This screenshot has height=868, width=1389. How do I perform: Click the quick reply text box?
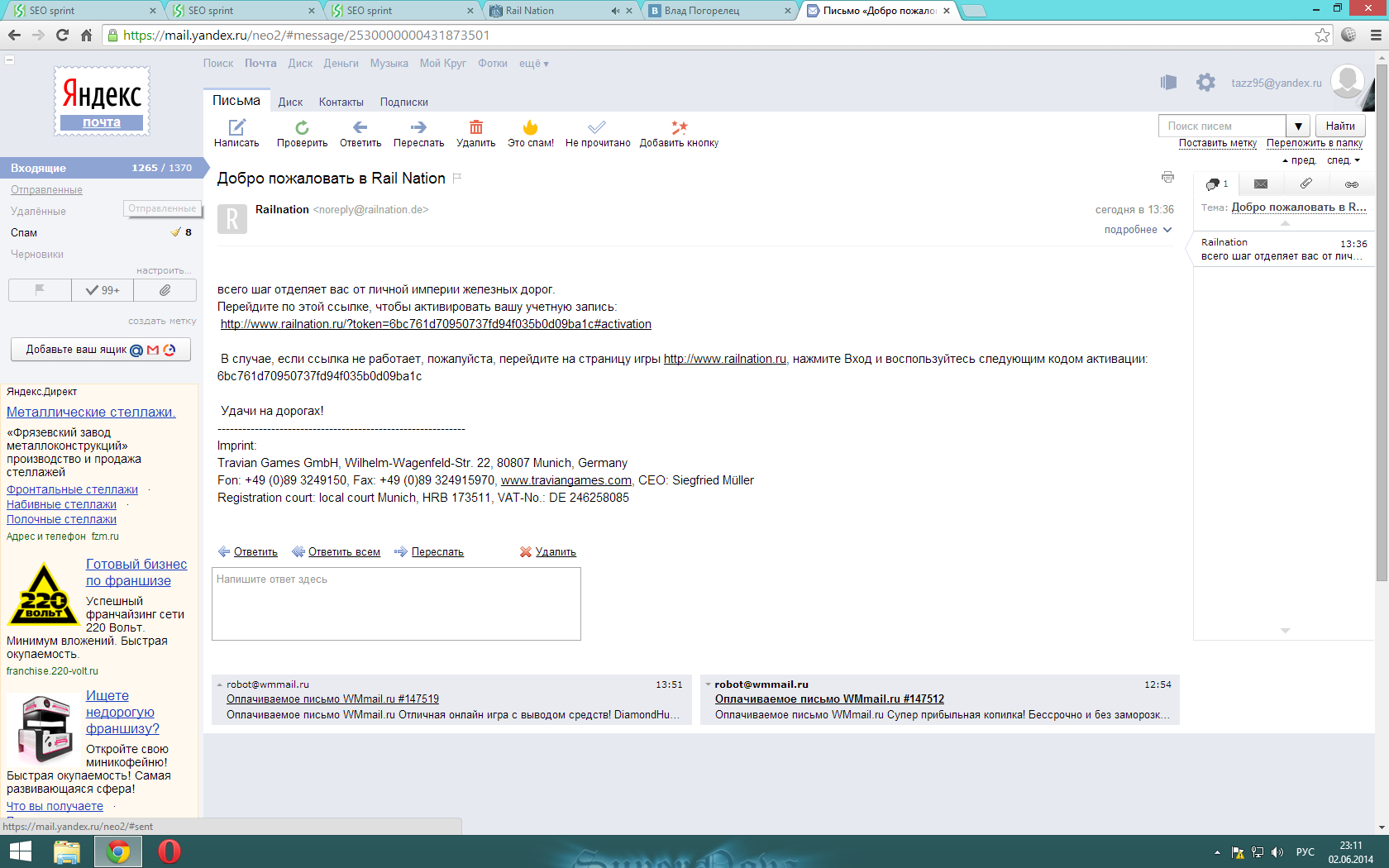pyautogui.click(x=396, y=603)
